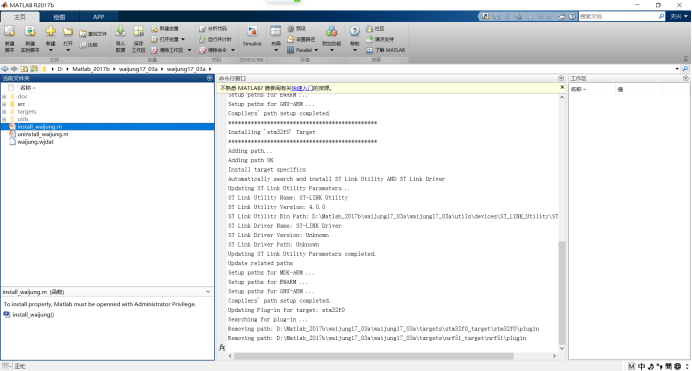
Task: Click the search icon in documentation search box
Action: click(661, 16)
